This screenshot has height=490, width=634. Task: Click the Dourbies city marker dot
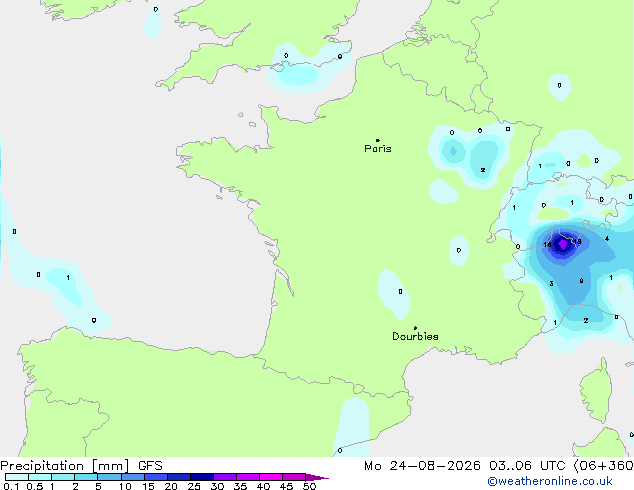pyautogui.click(x=415, y=328)
